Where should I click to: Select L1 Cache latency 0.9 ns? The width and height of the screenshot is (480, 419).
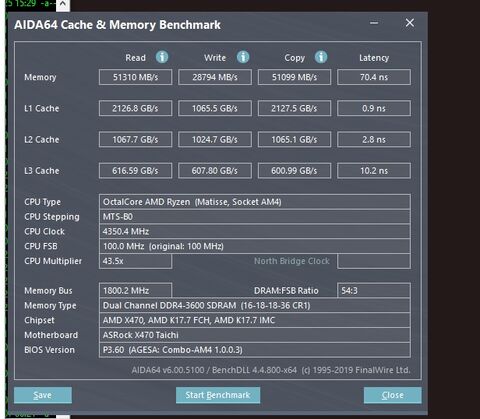pyautogui.click(x=374, y=108)
